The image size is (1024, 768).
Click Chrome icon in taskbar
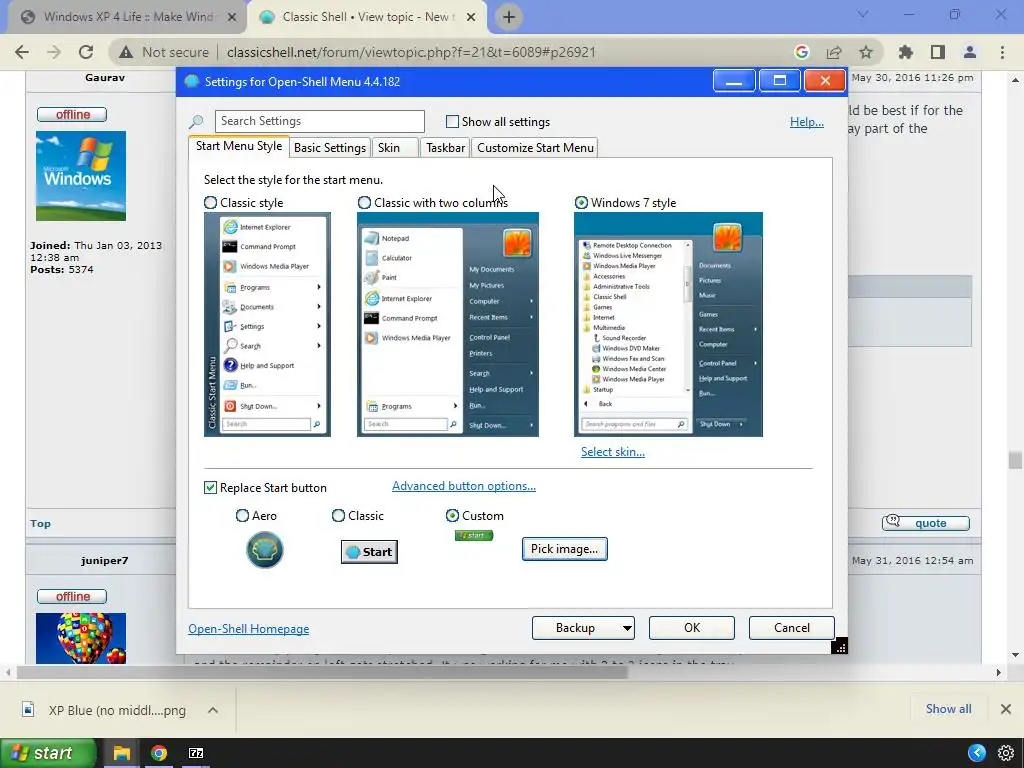159,753
